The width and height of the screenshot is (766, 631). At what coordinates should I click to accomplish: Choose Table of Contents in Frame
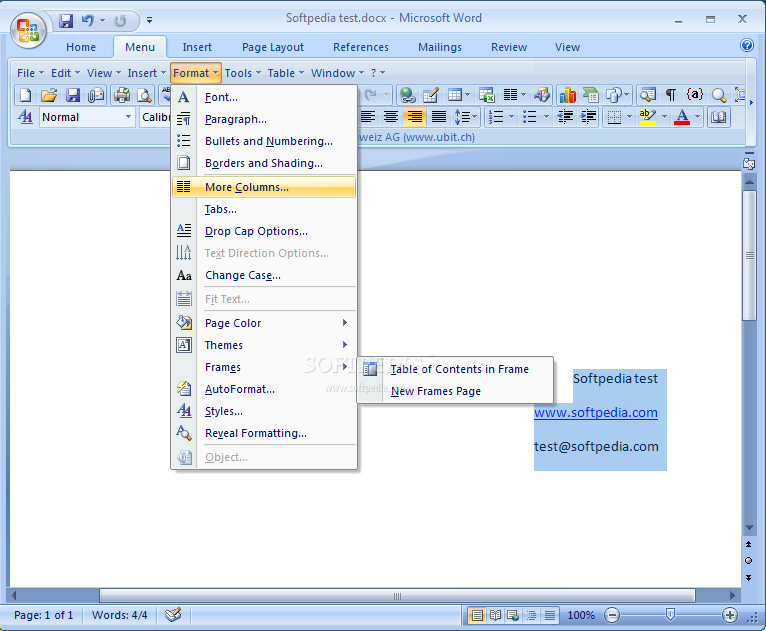point(455,369)
